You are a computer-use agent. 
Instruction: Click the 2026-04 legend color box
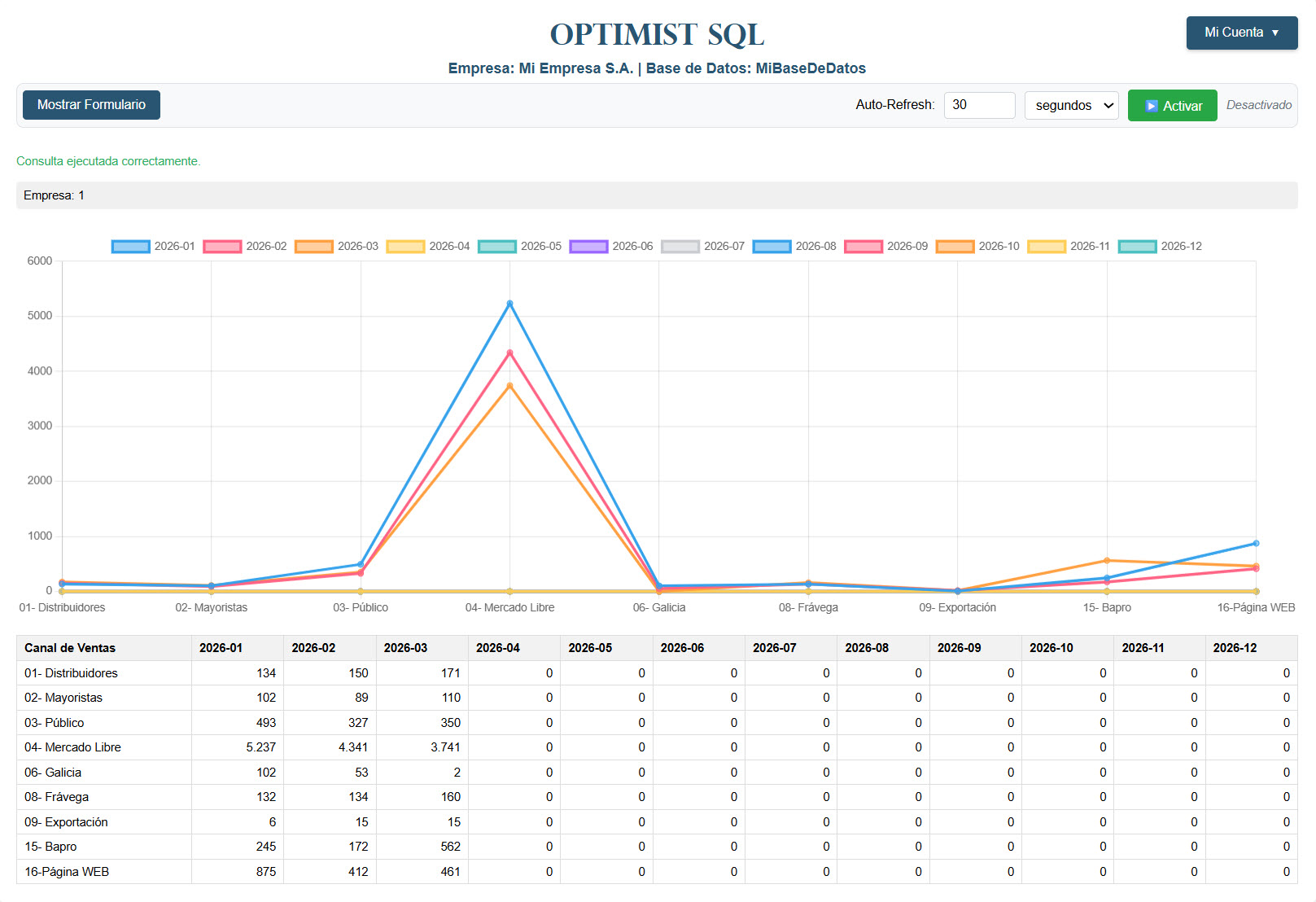[405, 247]
